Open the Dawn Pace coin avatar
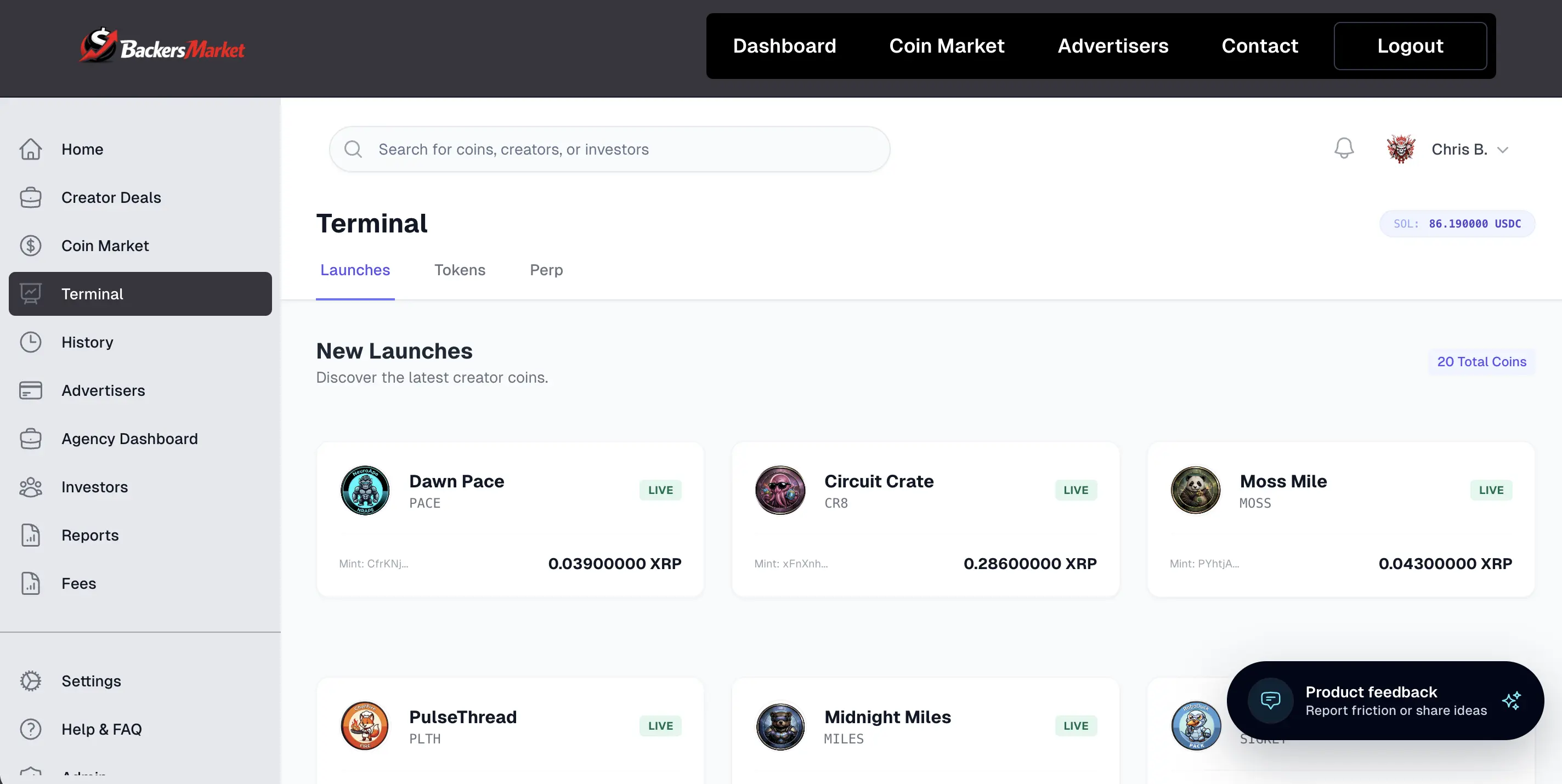This screenshot has width=1562, height=784. pyautogui.click(x=365, y=490)
